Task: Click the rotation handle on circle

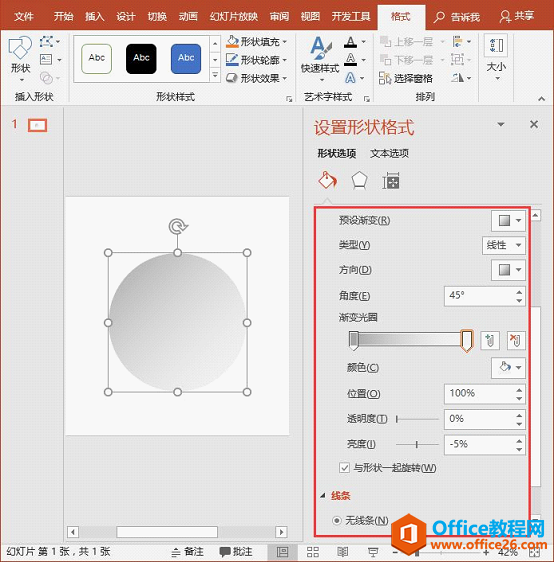Action: tap(178, 226)
